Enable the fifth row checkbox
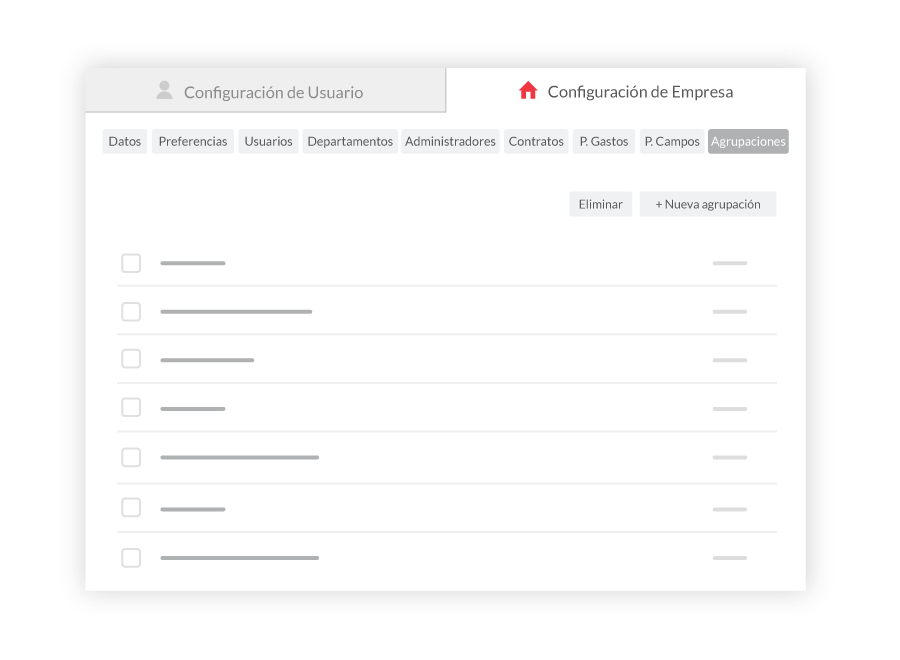Image resolution: width=900 pixels, height=660 pixels. tap(131, 457)
